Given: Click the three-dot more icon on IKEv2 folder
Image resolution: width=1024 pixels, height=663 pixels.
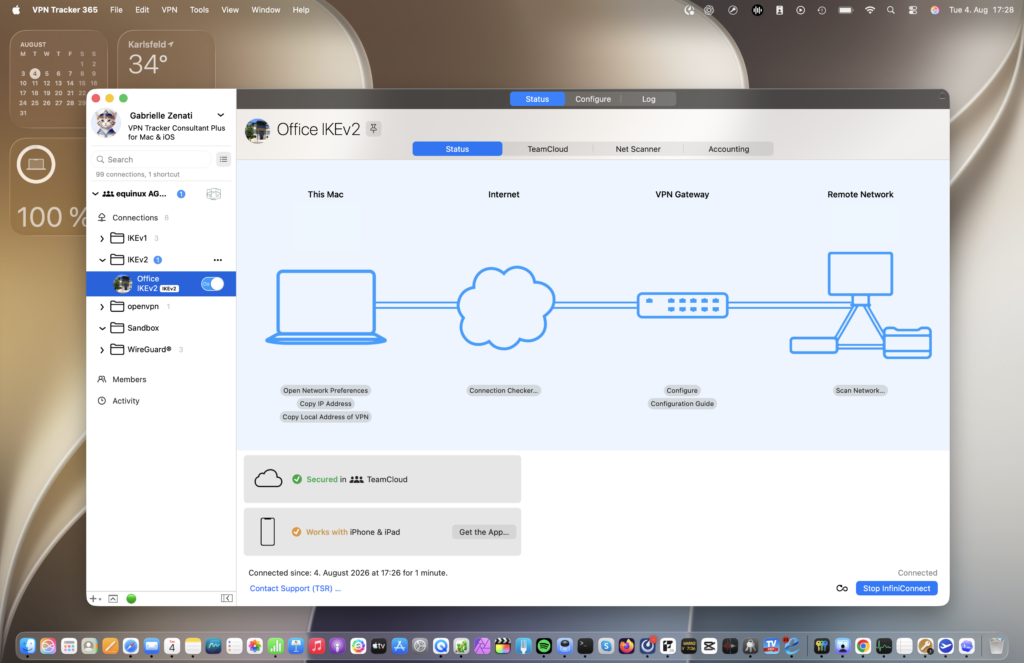Looking at the screenshot, I should click(x=217, y=260).
